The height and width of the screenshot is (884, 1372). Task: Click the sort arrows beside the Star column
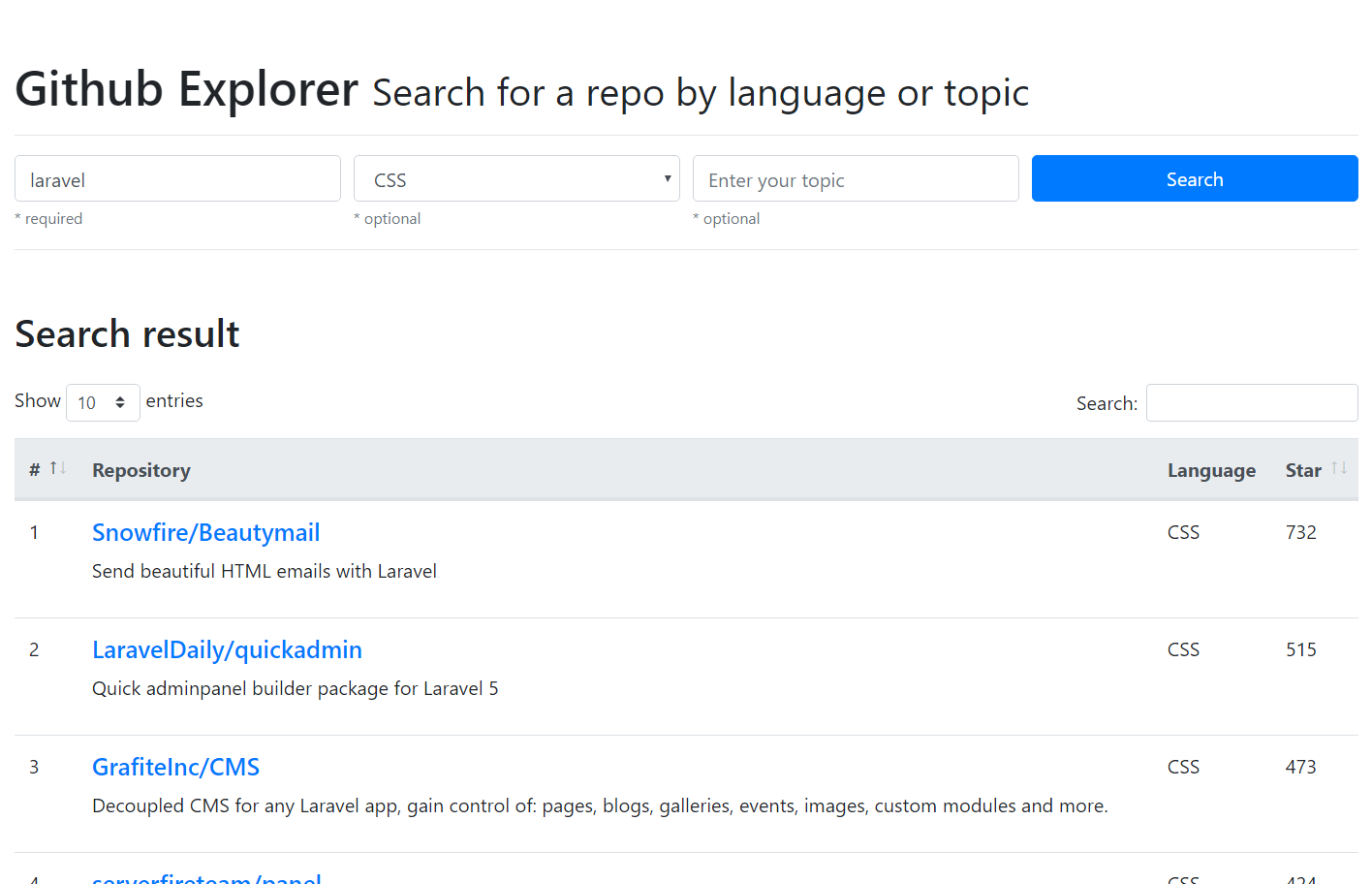tap(1339, 468)
